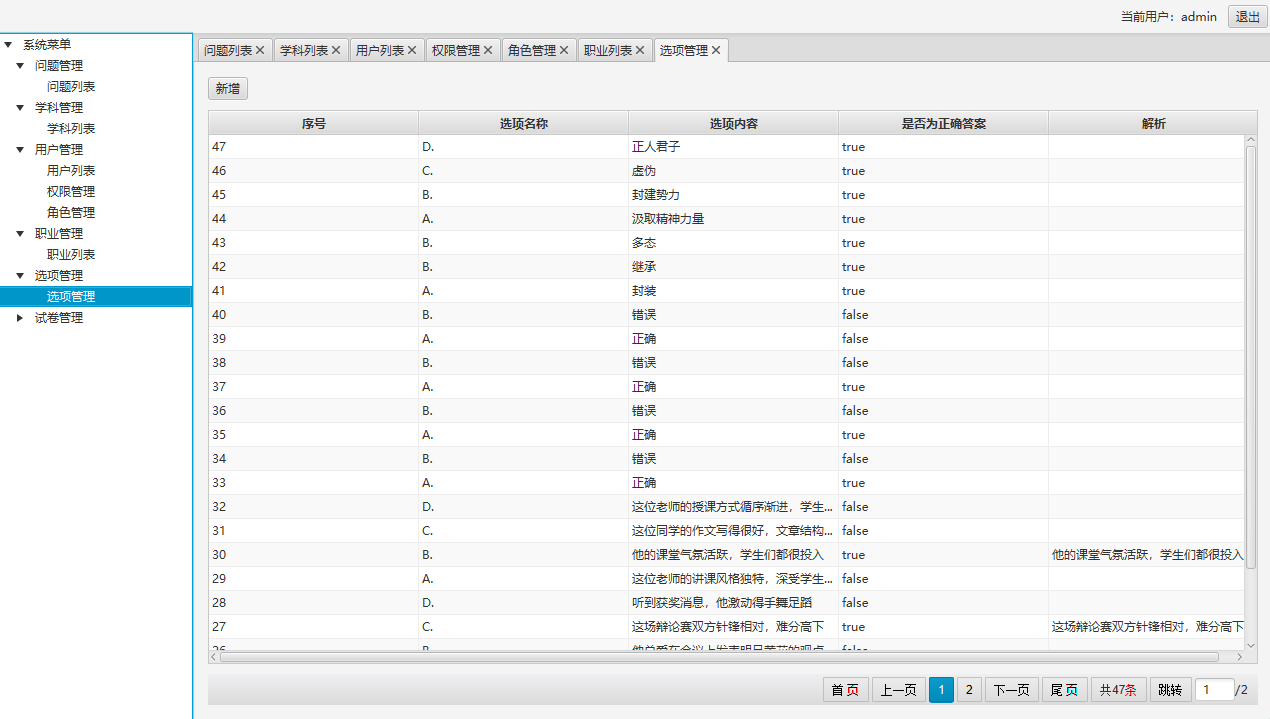Log out with the 退出 button

pyautogui.click(x=1247, y=16)
